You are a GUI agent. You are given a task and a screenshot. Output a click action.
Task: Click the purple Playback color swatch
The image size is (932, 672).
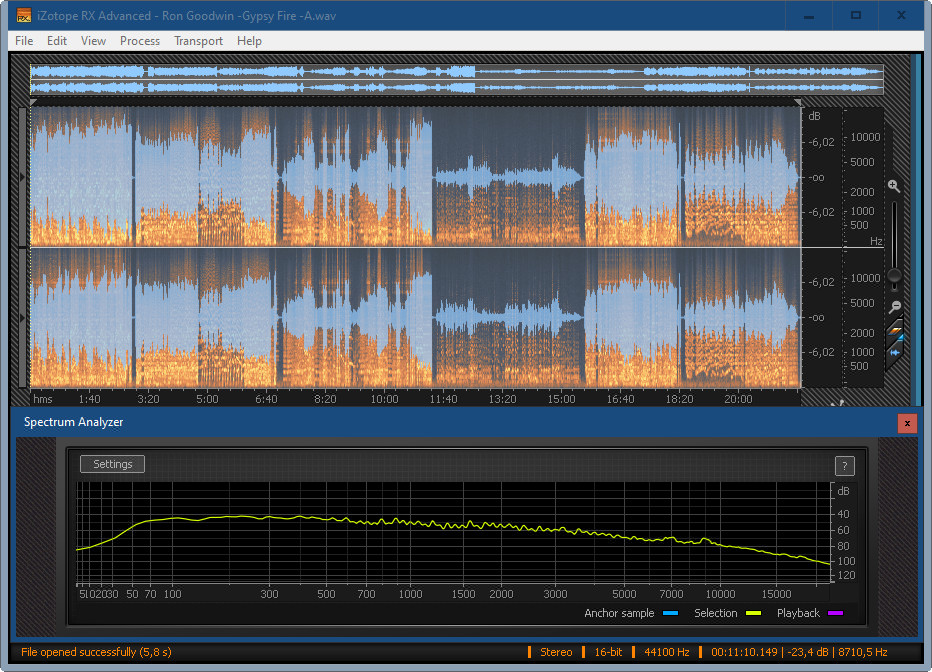[x=836, y=613]
